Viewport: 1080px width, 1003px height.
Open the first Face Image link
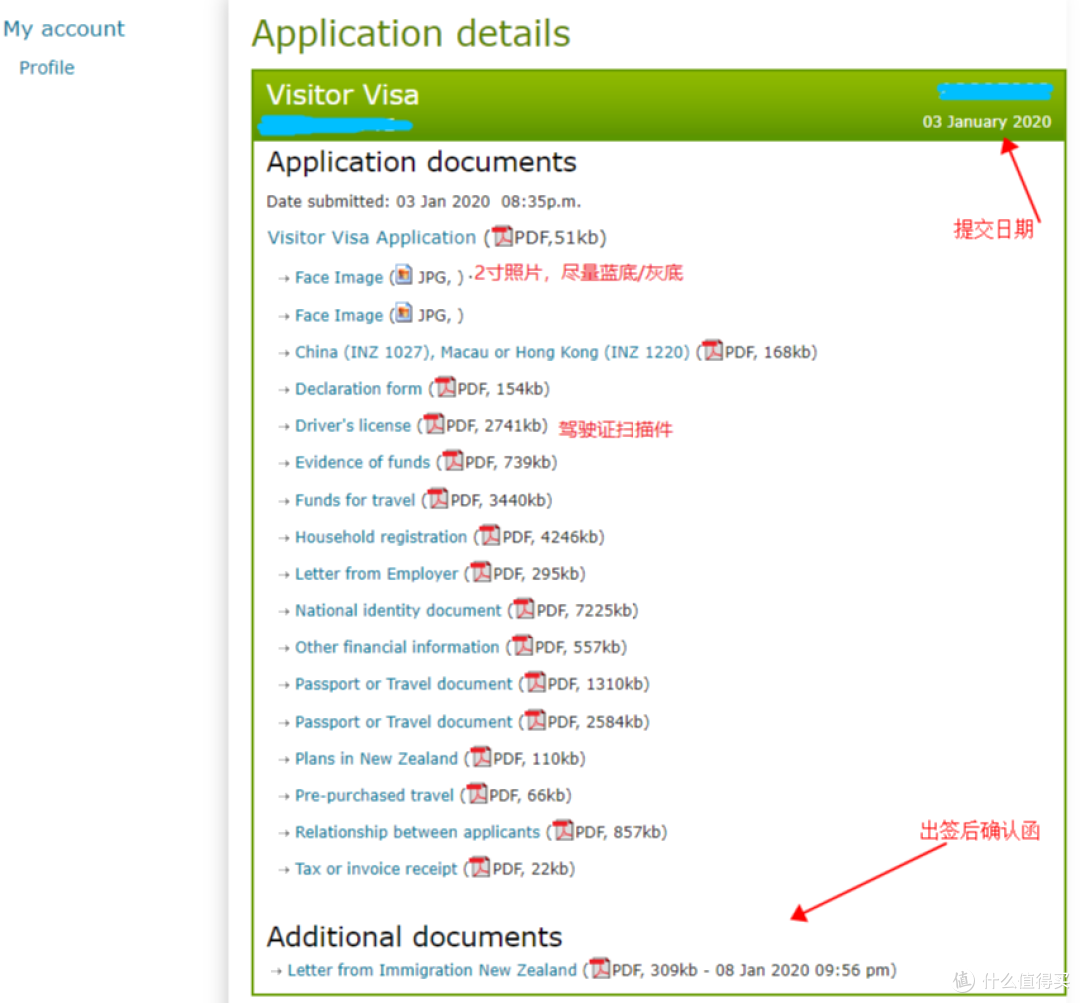pyautogui.click(x=339, y=278)
